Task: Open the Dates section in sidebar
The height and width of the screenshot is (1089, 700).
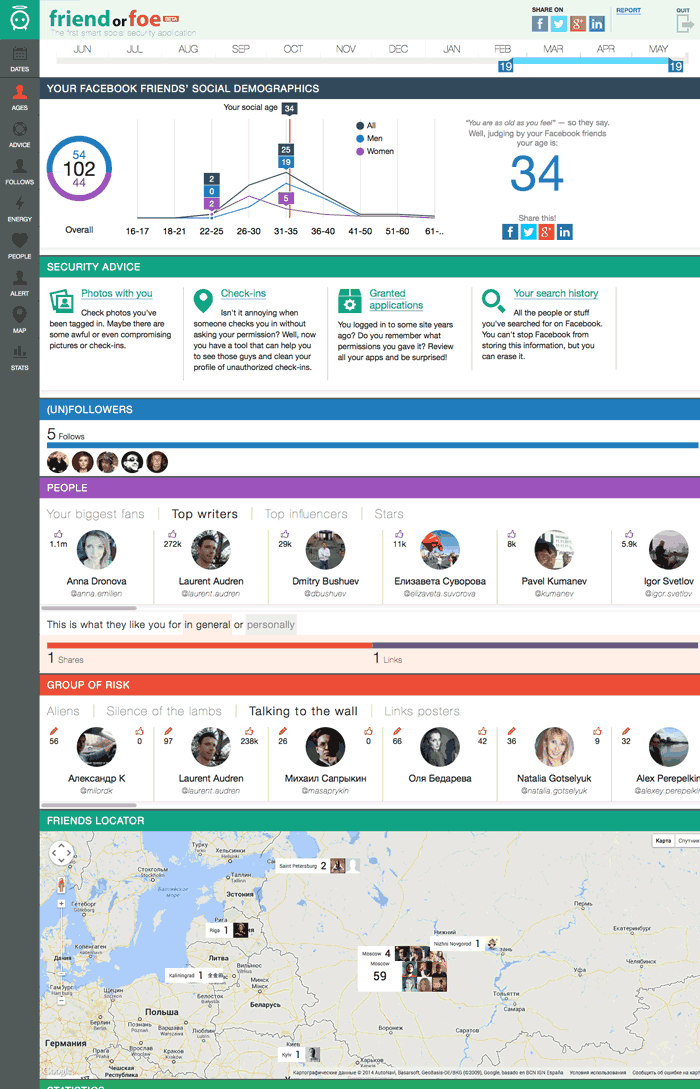Action: pos(19,59)
